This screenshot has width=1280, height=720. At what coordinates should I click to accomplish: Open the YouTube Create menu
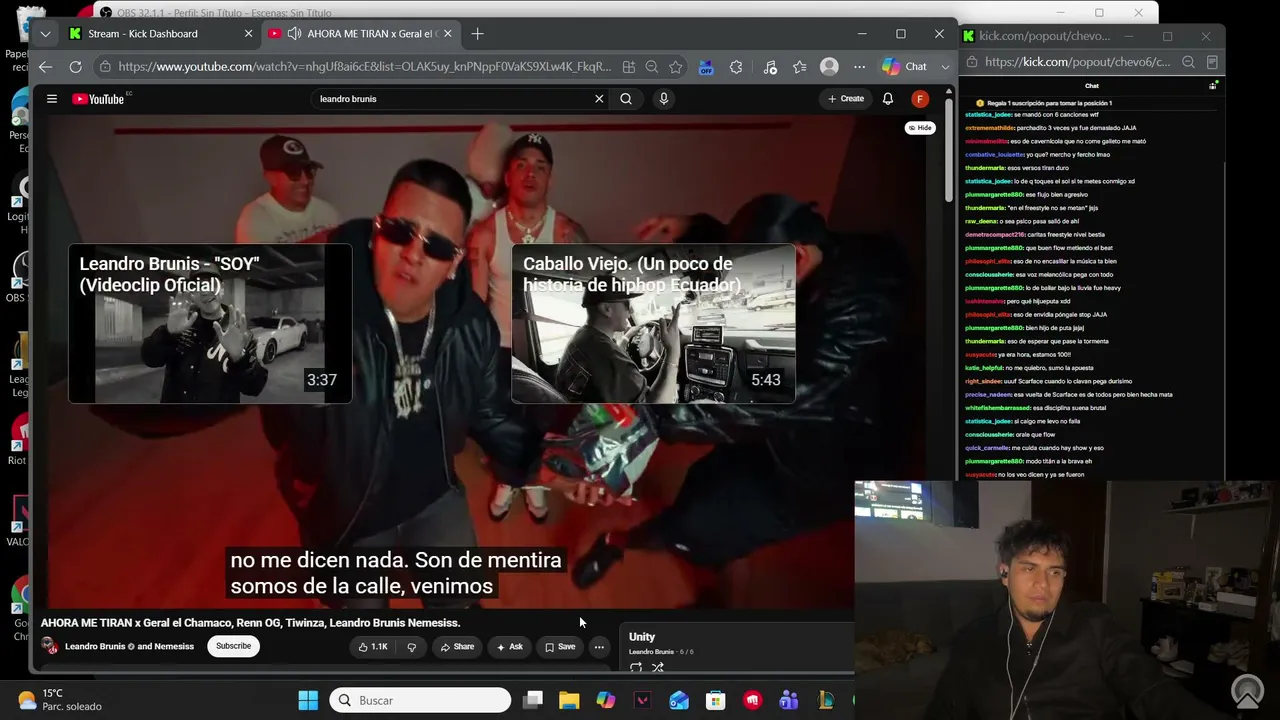(846, 99)
